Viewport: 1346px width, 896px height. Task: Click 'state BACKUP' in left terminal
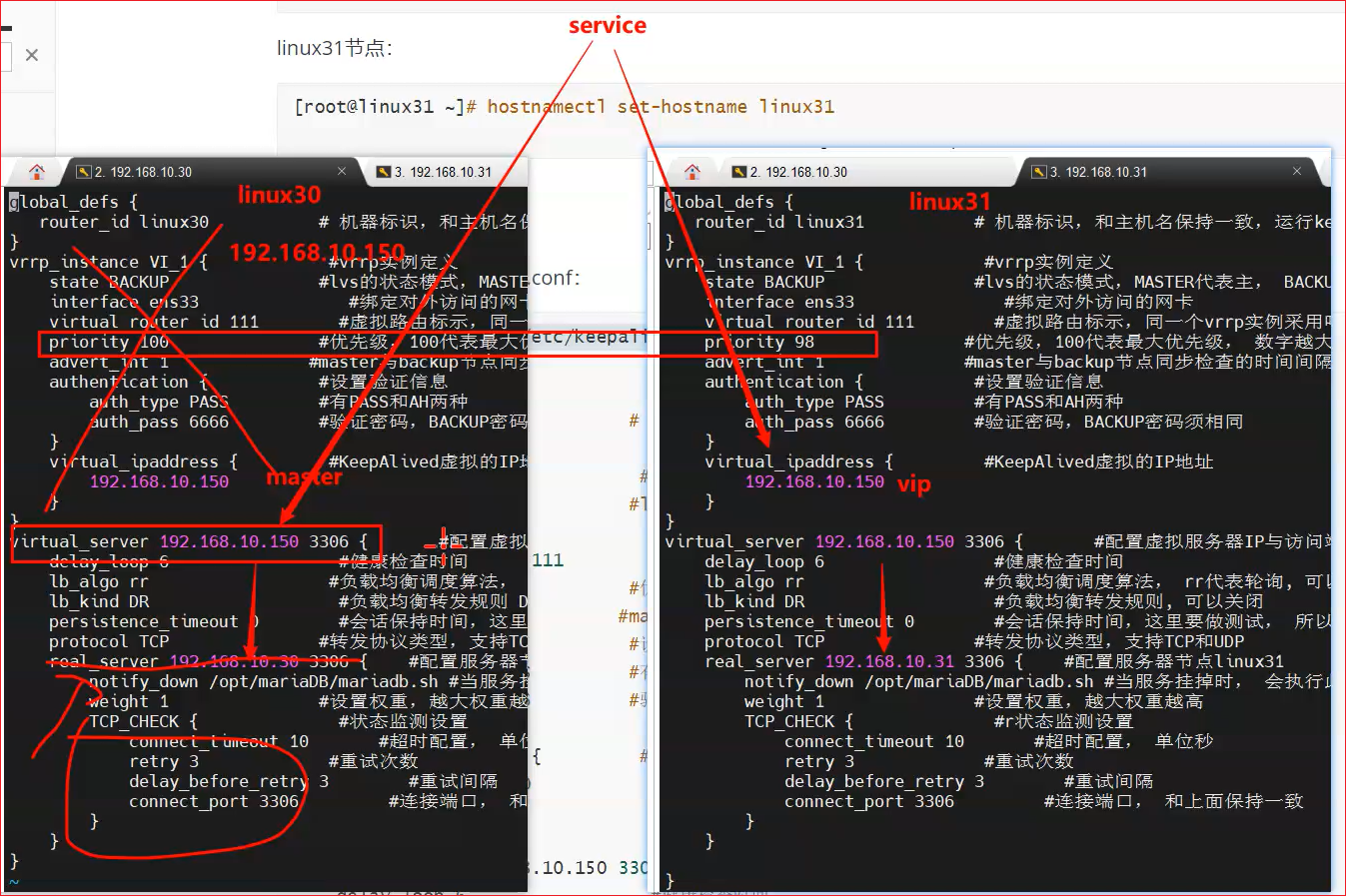click(x=109, y=282)
